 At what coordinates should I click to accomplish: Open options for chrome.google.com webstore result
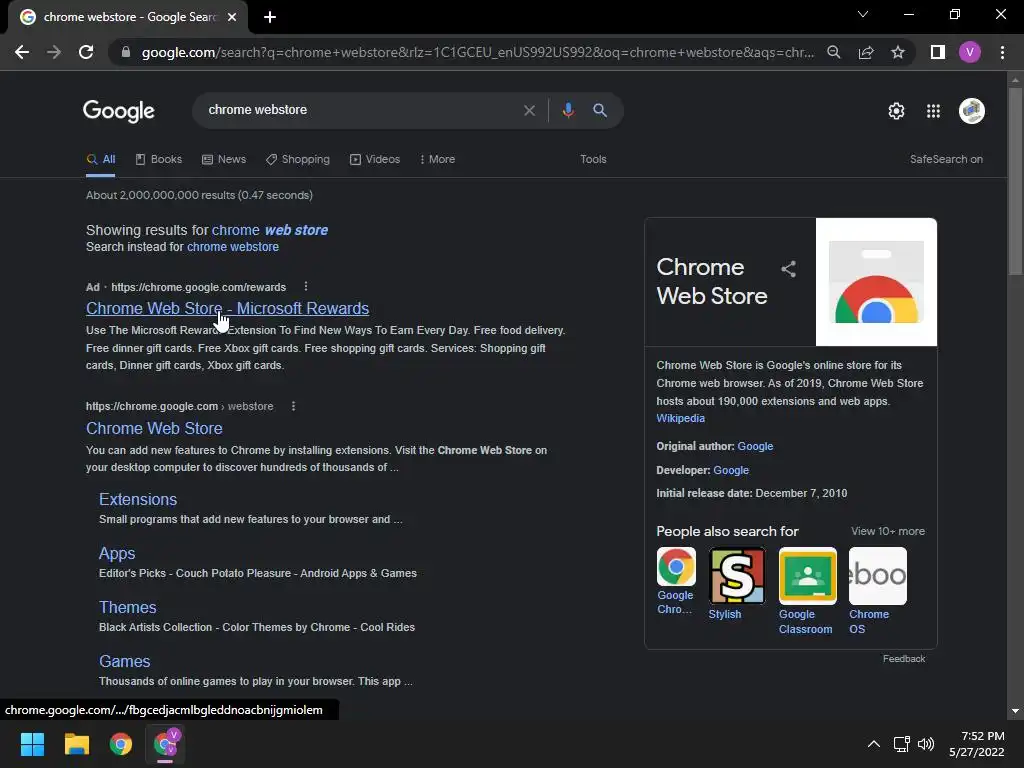pos(293,406)
